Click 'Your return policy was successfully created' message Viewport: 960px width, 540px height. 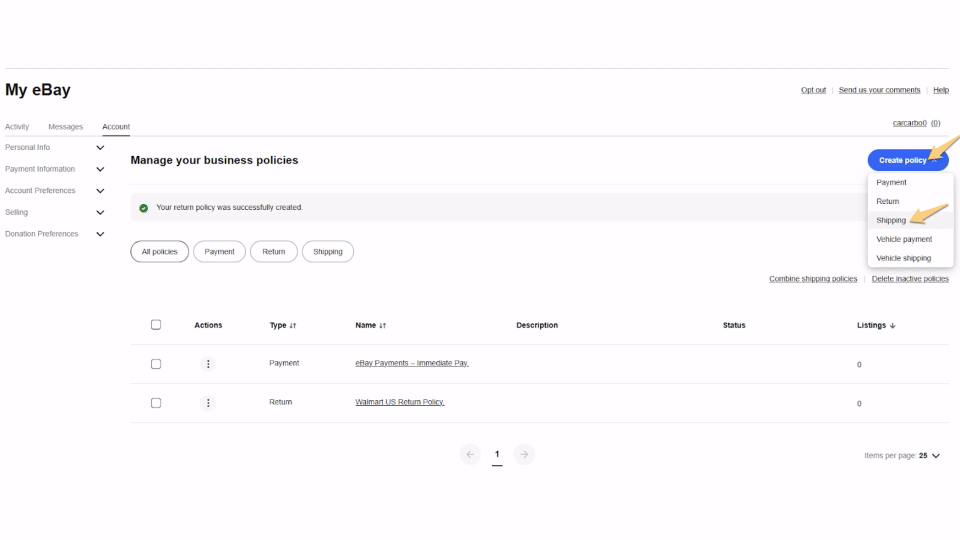[229, 208]
